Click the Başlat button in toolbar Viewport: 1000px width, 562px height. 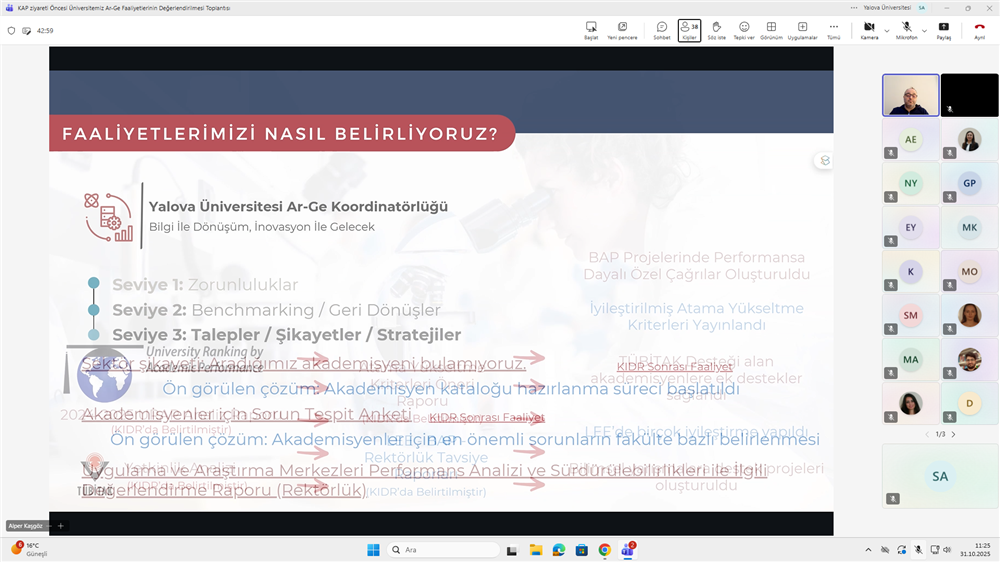(x=591, y=30)
